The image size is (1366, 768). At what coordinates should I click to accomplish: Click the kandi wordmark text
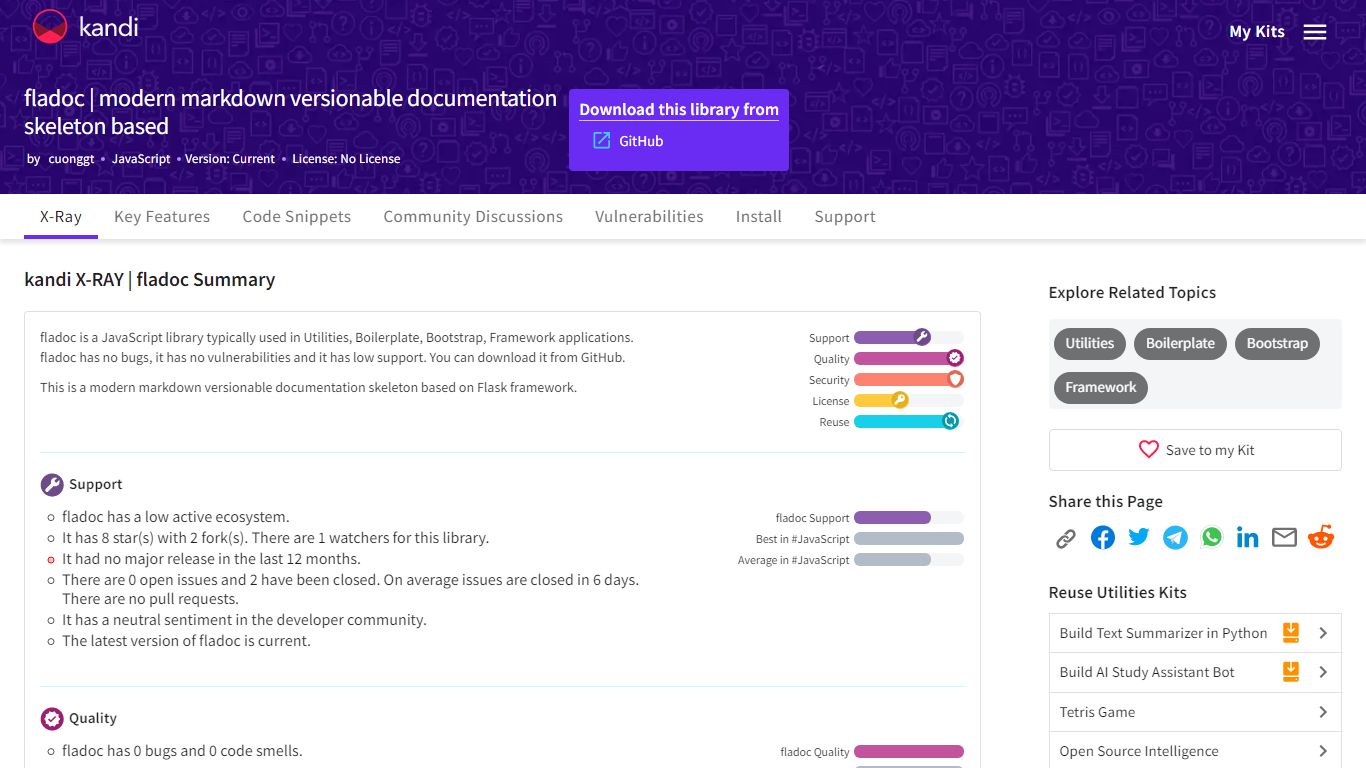pos(108,27)
